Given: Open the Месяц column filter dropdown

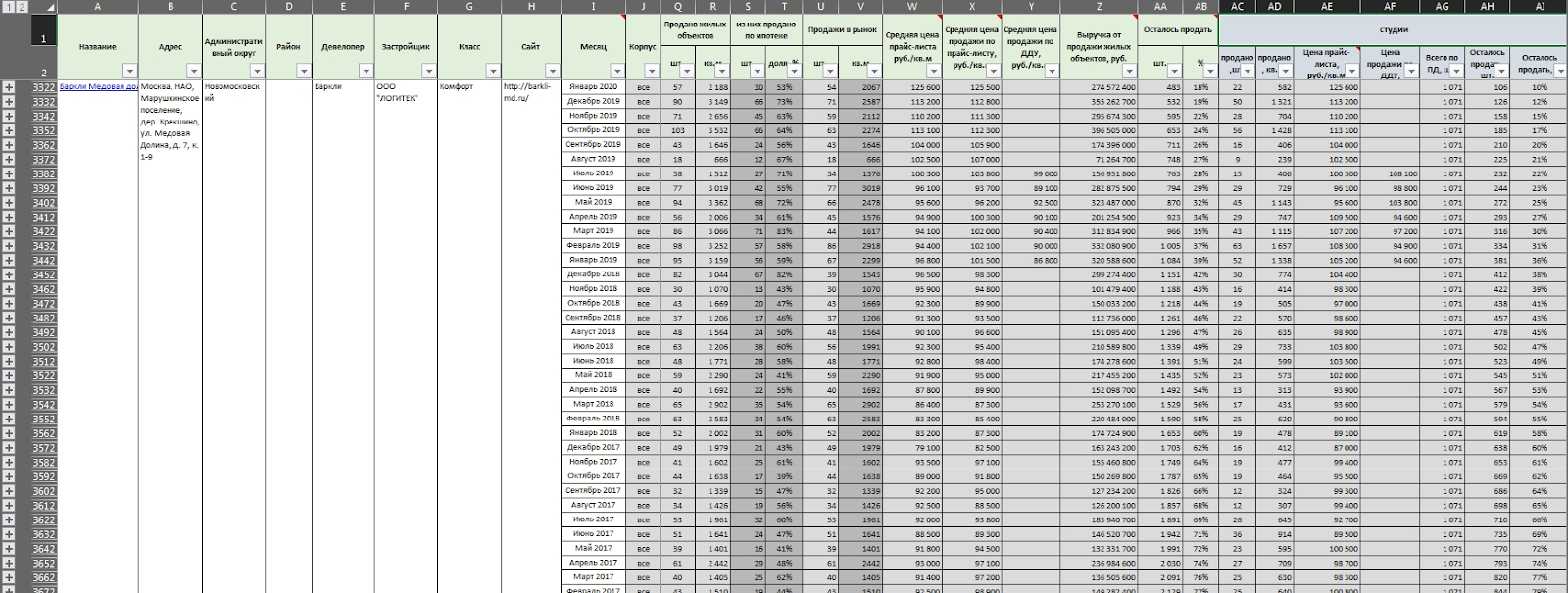Looking at the screenshot, I should click(x=617, y=72).
